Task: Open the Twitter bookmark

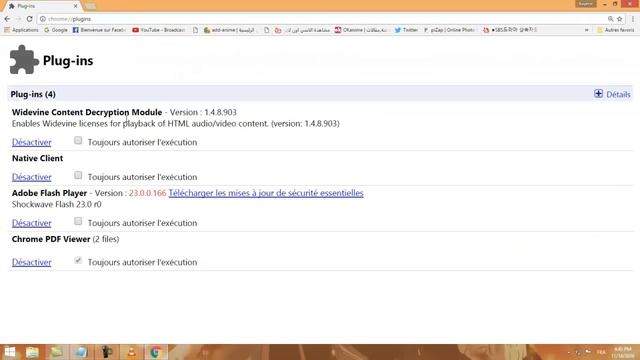Action: [x=406, y=30]
